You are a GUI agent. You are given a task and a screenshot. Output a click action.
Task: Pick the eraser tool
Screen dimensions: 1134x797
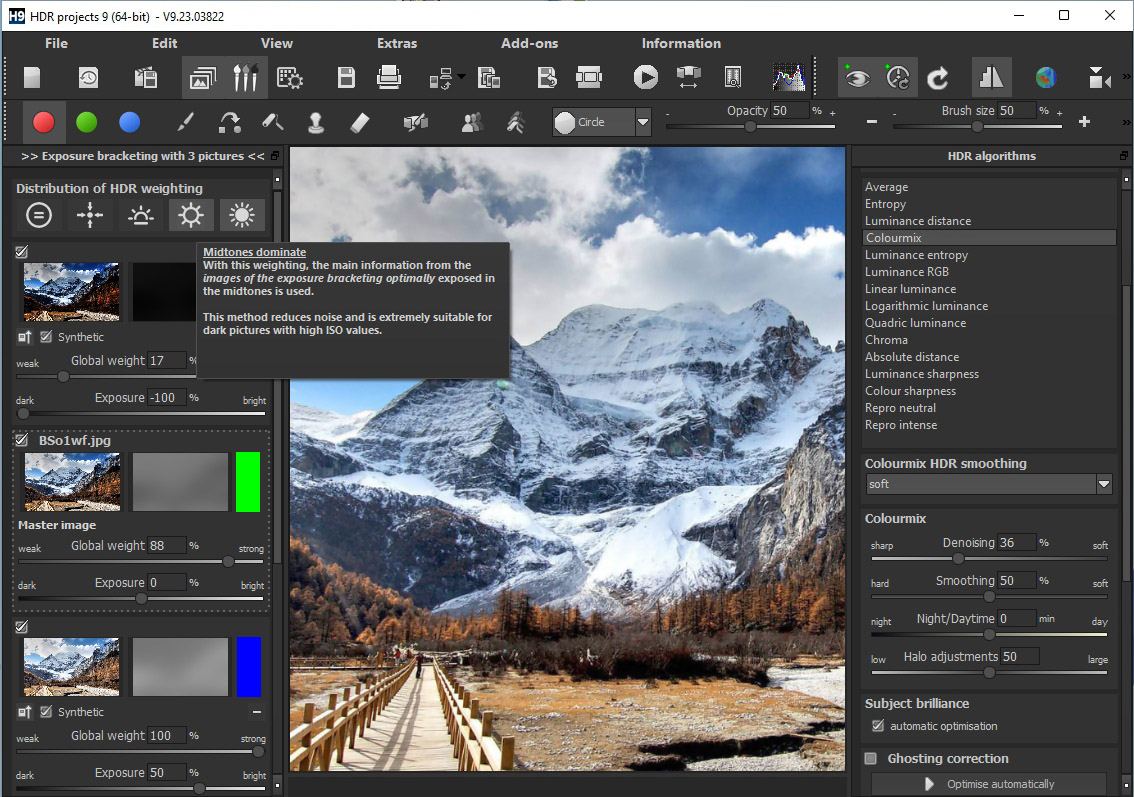click(x=360, y=122)
